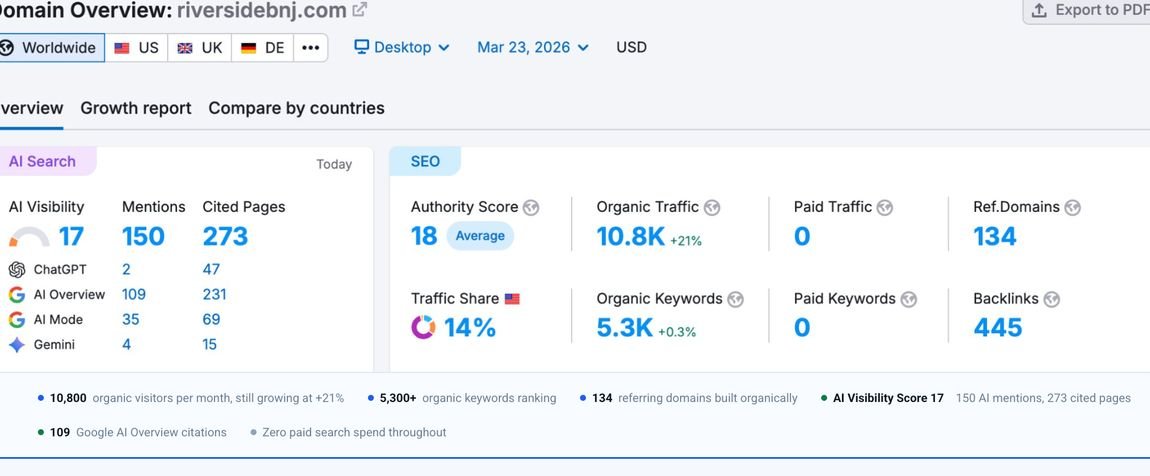Screen dimensions: 1150x476
Task: Click the globe icon next to Organic Traffic
Action: click(x=711, y=208)
